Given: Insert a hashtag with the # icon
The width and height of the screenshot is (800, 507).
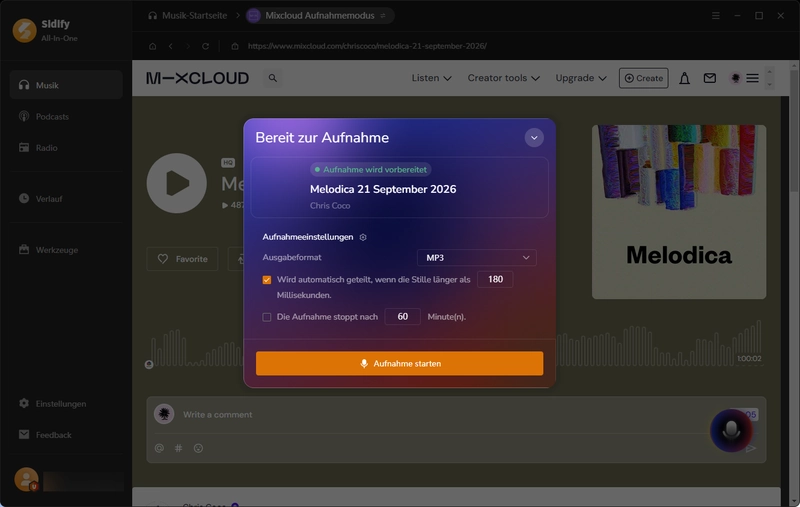Looking at the screenshot, I should tap(178, 448).
